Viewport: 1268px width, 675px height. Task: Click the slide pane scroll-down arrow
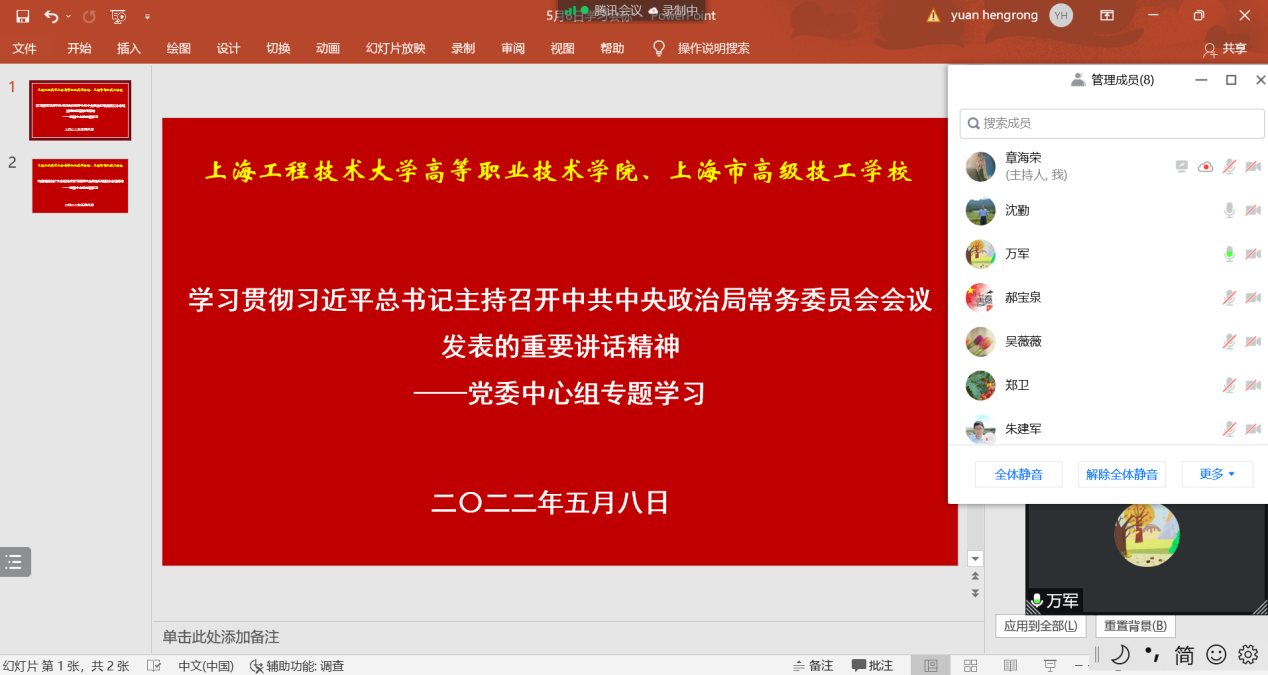point(975,558)
